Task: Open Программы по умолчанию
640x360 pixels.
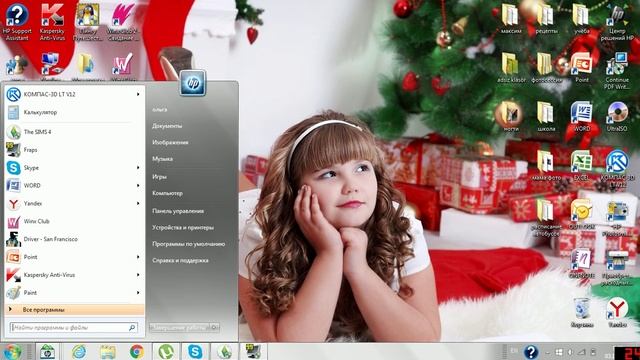Action: (189, 244)
